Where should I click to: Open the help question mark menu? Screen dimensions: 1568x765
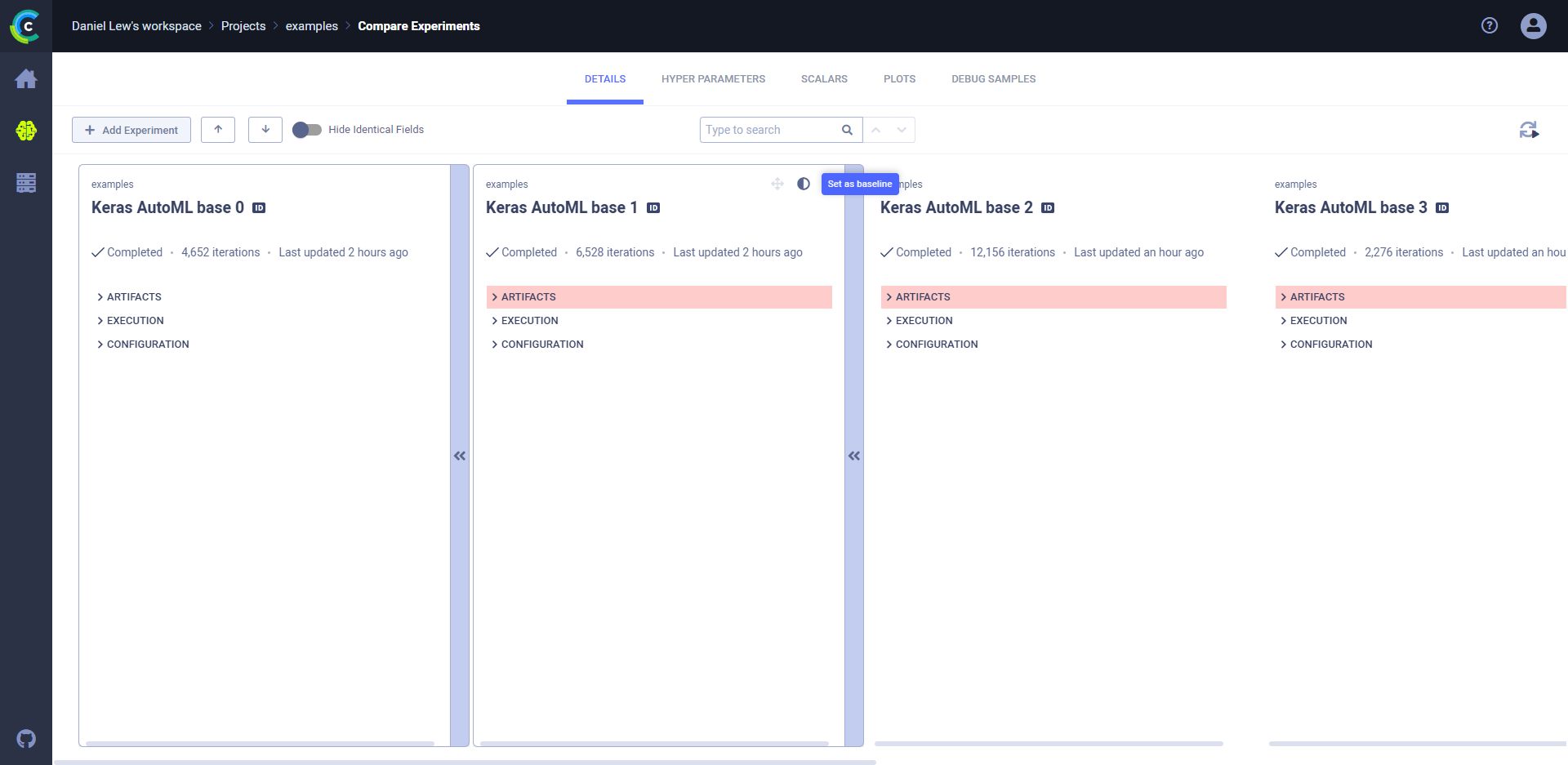tap(1490, 26)
